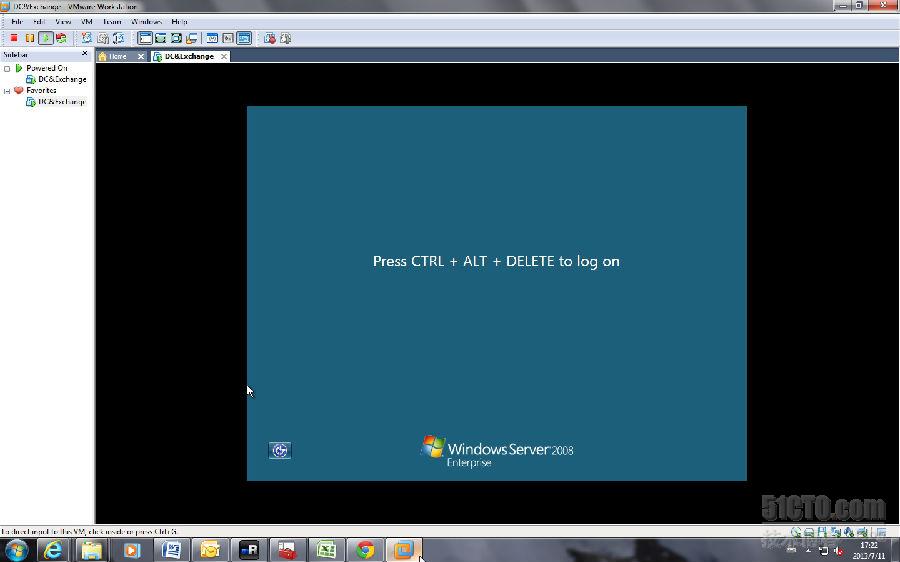Screen dimensions: 900x562
Task: Collapse the Favorites tree group
Action: click(x=7, y=91)
